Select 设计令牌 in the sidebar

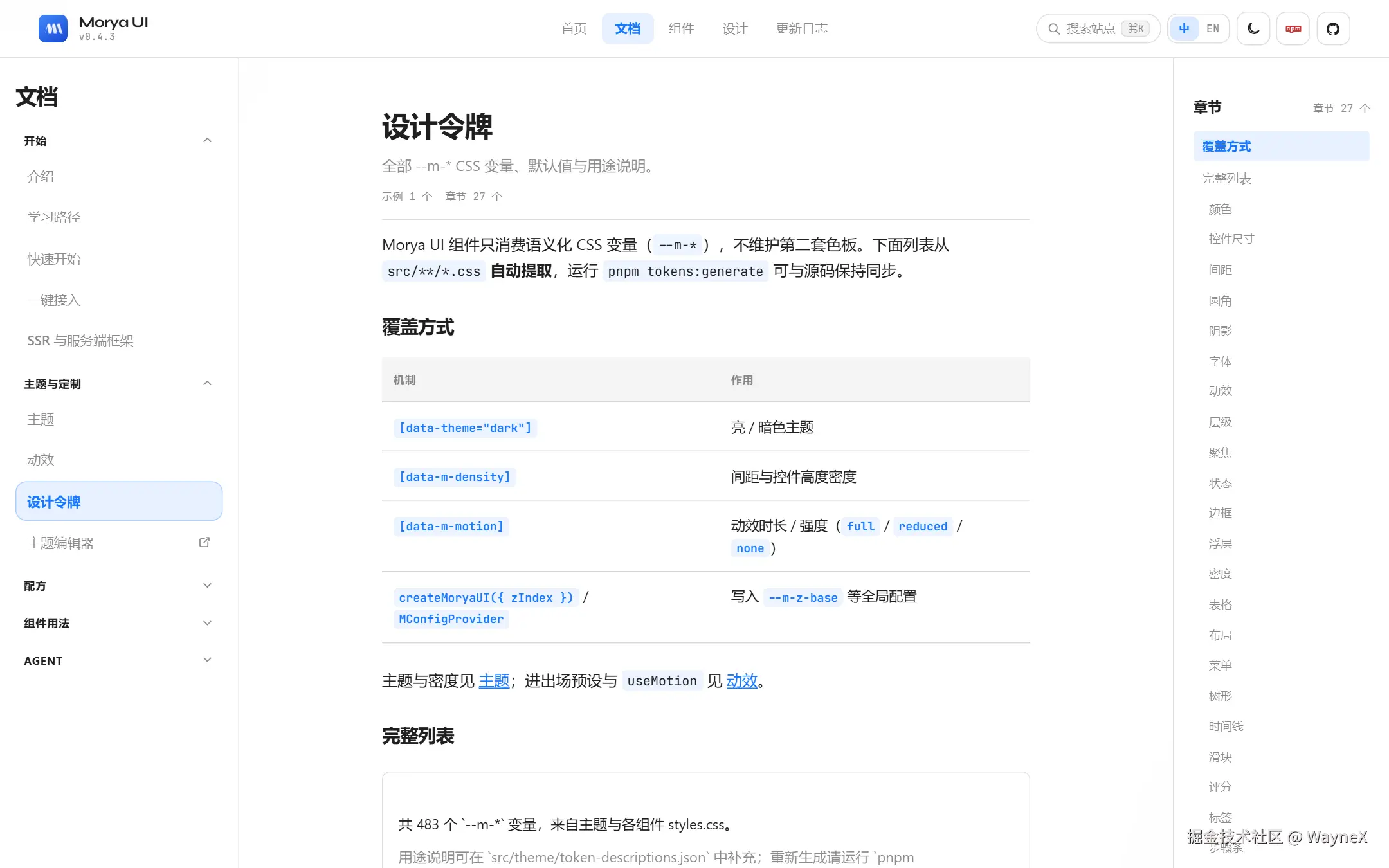118,502
